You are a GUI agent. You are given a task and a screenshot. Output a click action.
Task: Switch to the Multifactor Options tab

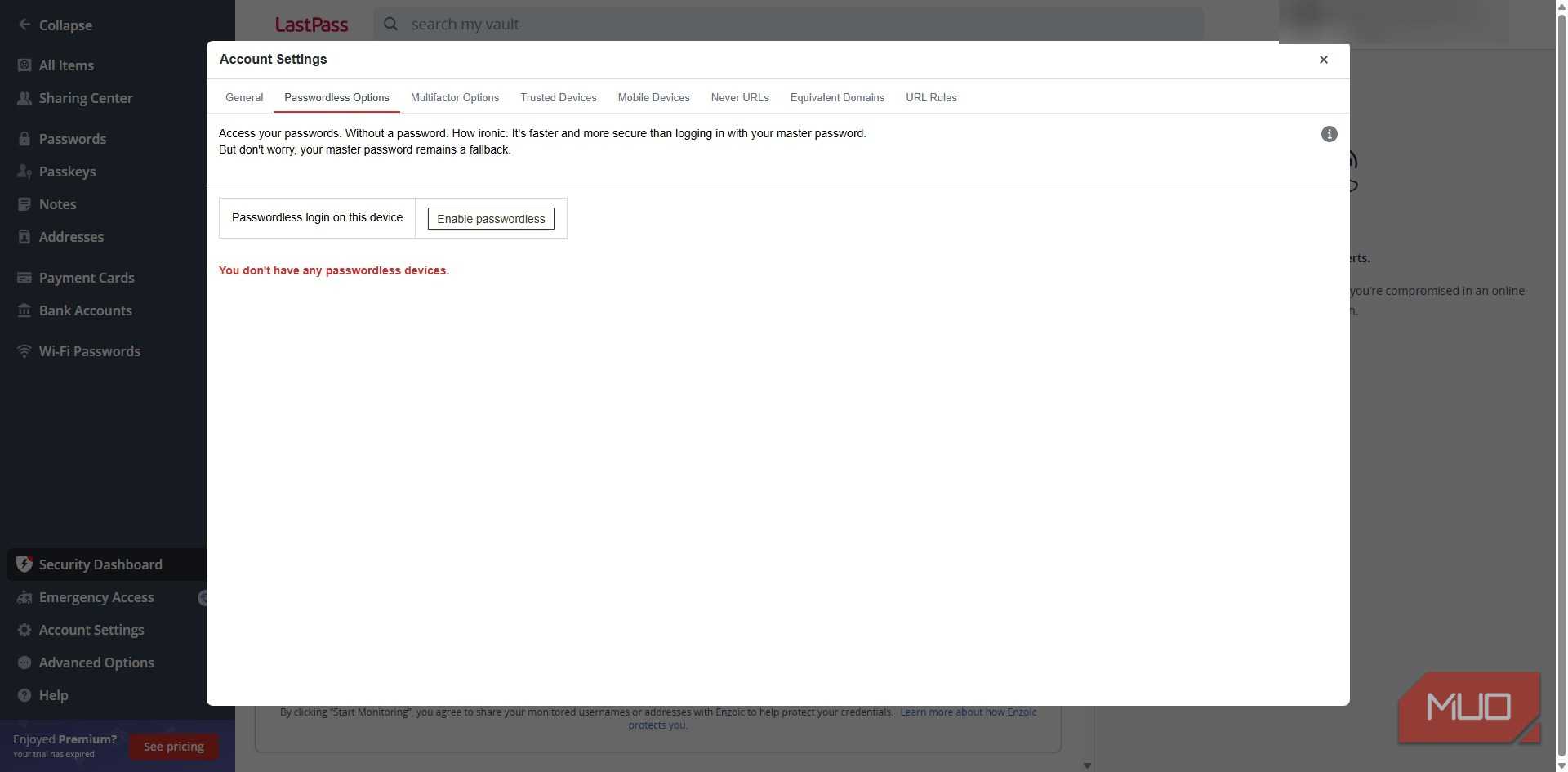454,97
